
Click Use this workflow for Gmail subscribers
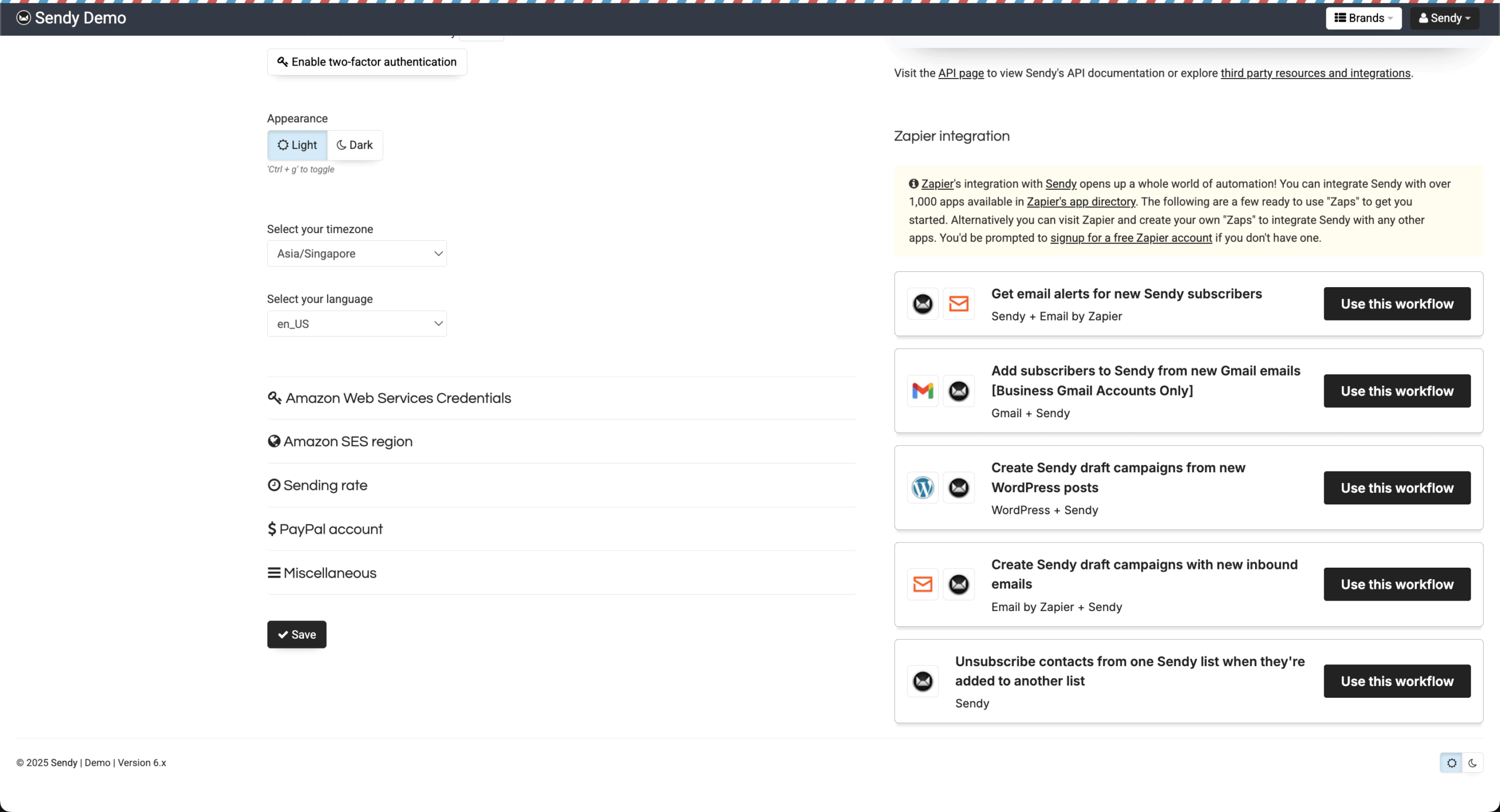coord(1397,390)
